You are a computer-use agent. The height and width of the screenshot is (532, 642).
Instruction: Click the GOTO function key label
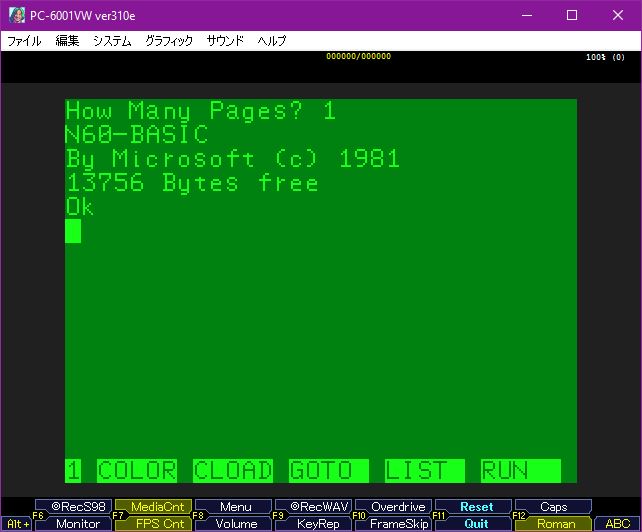[x=328, y=471]
